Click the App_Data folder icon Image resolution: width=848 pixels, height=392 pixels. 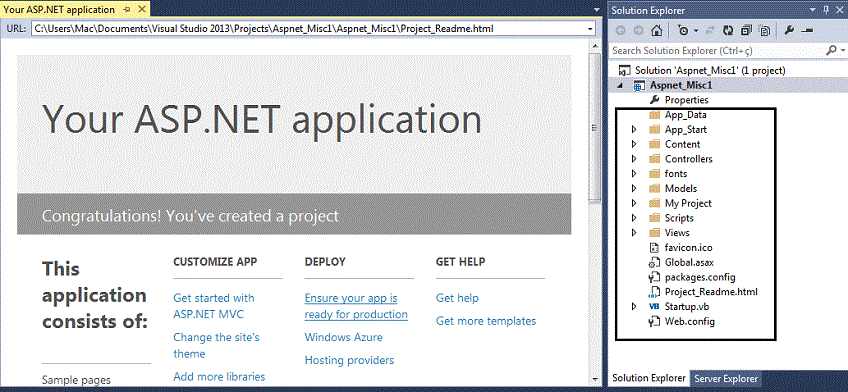pyautogui.click(x=654, y=115)
